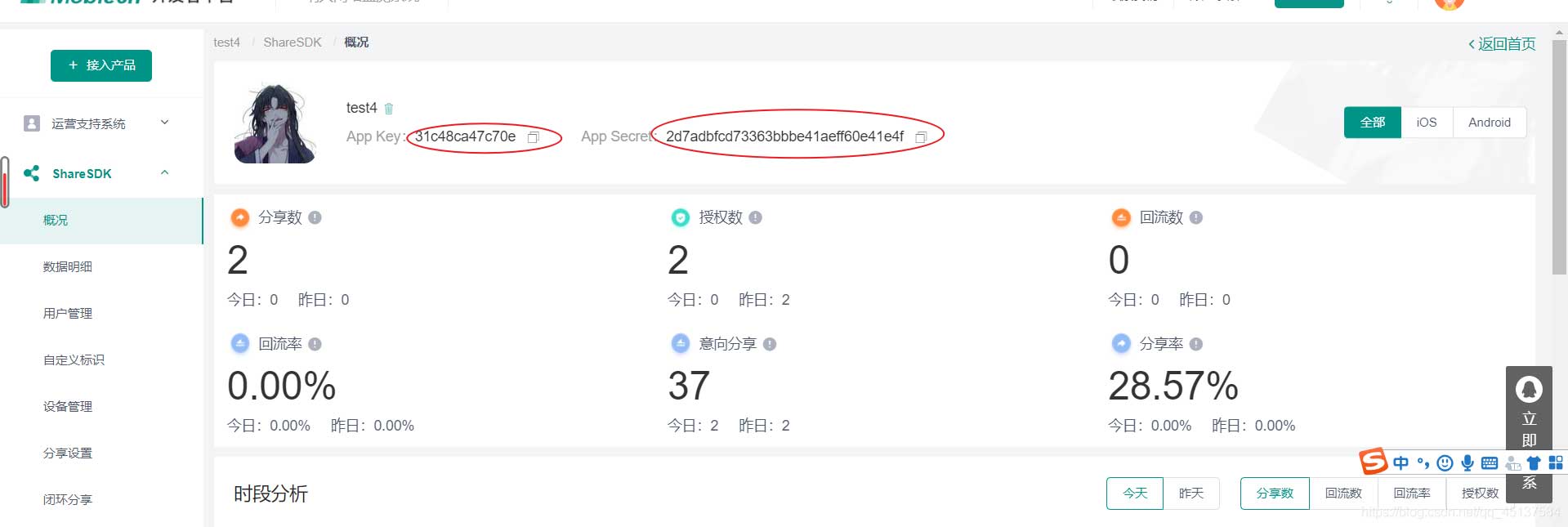The height and width of the screenshot is (527, 1568).
Task: Go back via 返回首页 link
Action: coord(1502,44)
